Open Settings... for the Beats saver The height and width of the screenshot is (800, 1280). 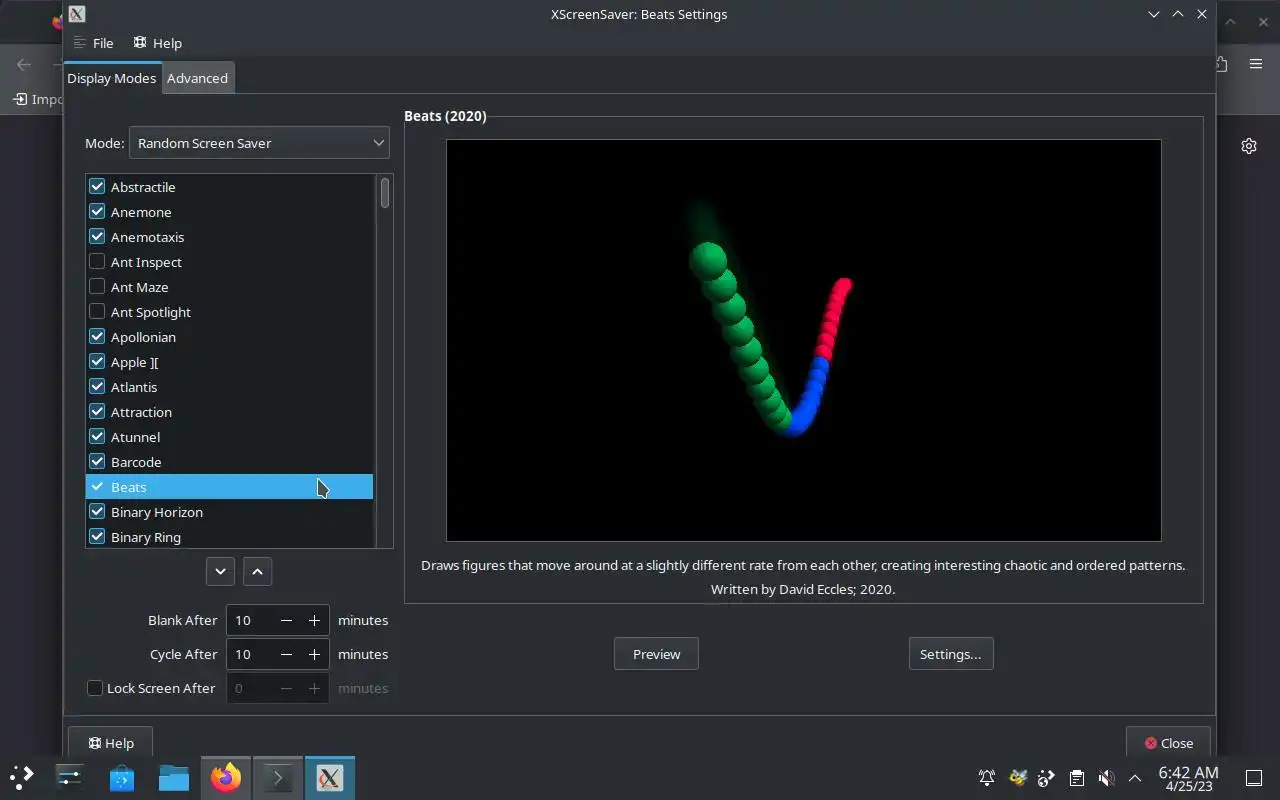pos(950,654)
